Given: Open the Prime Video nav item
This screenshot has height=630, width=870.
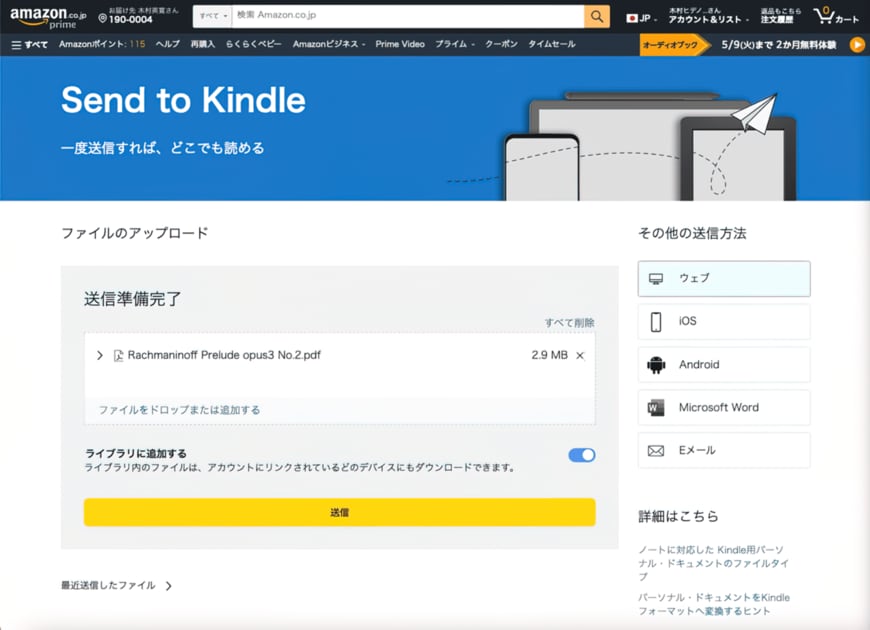Looking at the screenshot, I should point(400,45).
